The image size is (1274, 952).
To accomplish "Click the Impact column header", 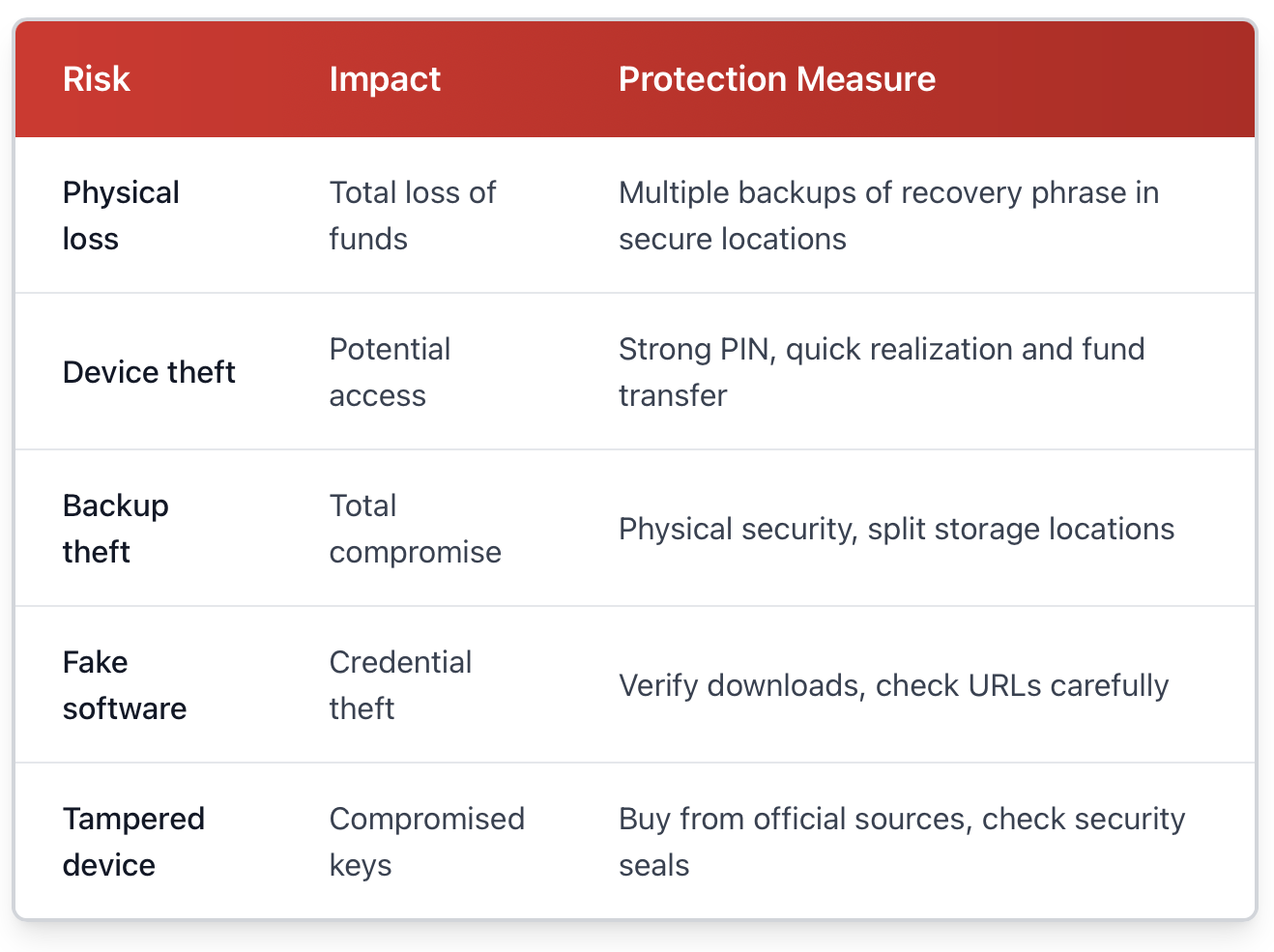I will tap(385, 79).
